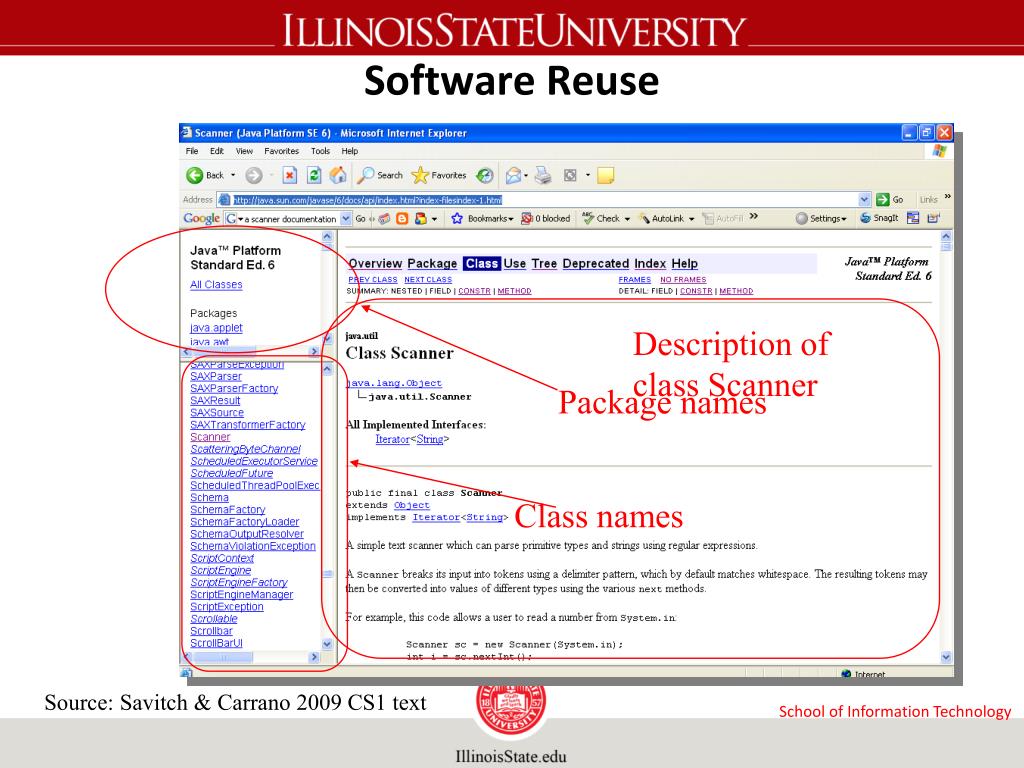Click the page icon in address bar

coord(224,200)
